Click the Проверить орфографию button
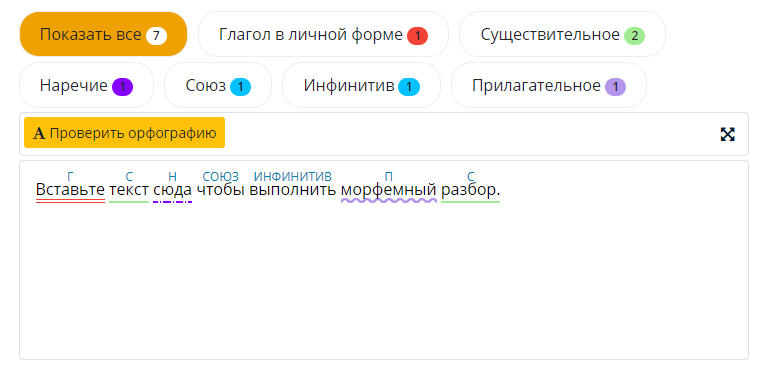 click(124, 133)
